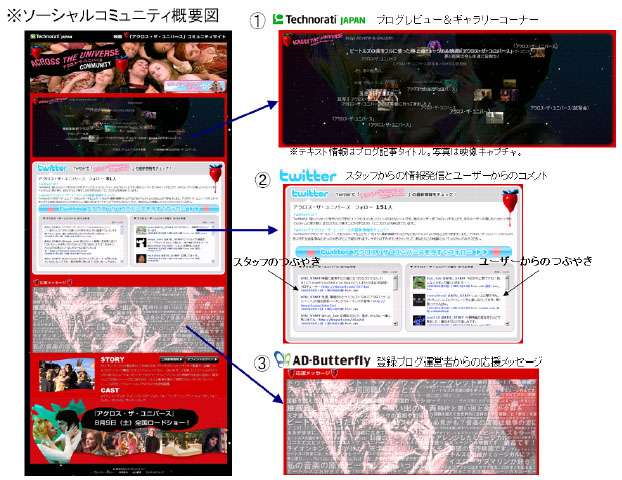Click the enlarged staff tweets scroll-down arrow

click(x=395, y=324)
